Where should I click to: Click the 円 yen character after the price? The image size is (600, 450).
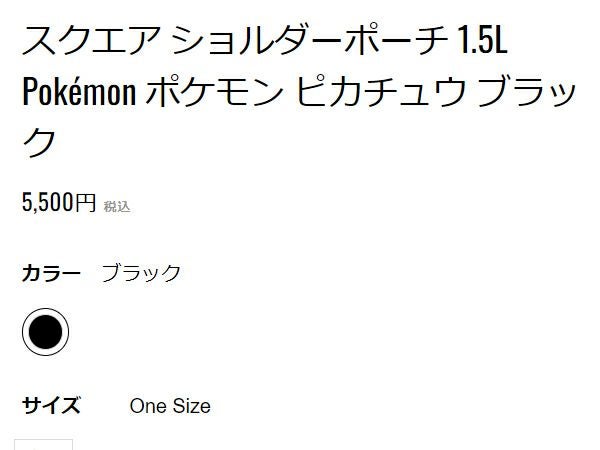pos(86,204)
